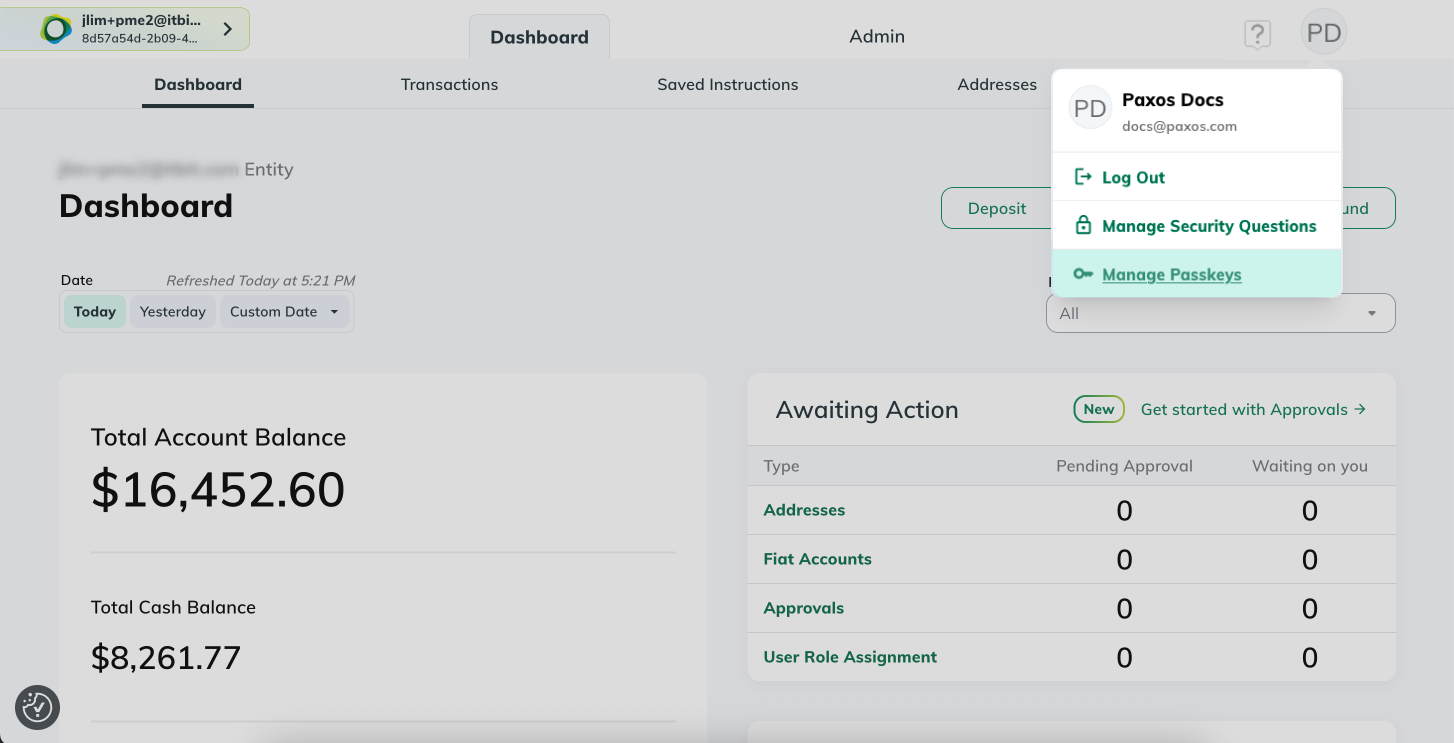Select the Yesterday date filter
Viewport: 1454px width, 743px height.
click(x=173, y=311)
